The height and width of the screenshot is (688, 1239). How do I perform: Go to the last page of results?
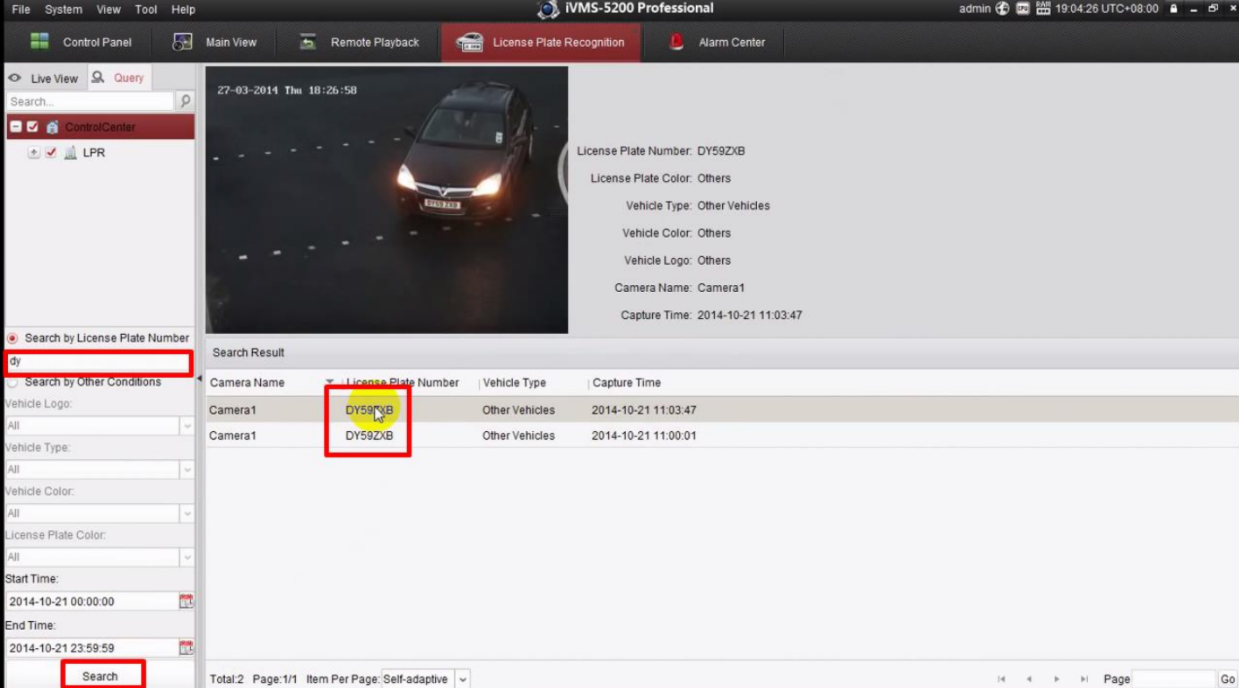tap(1084, 679)
